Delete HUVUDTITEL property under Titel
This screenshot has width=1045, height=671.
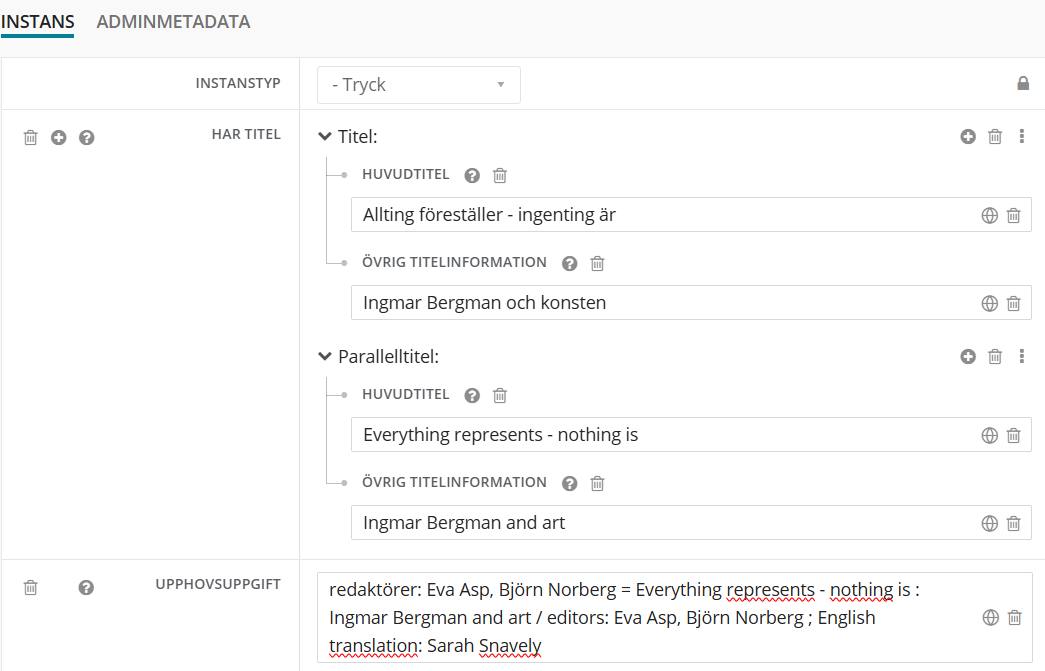(x=500, y=175)
